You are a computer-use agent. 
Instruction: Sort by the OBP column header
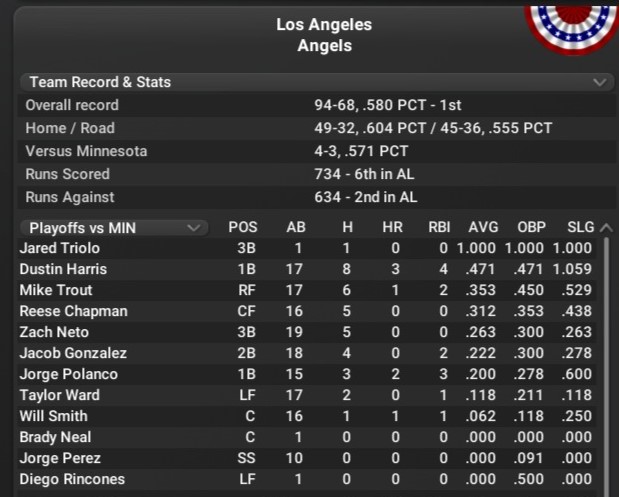532,227
